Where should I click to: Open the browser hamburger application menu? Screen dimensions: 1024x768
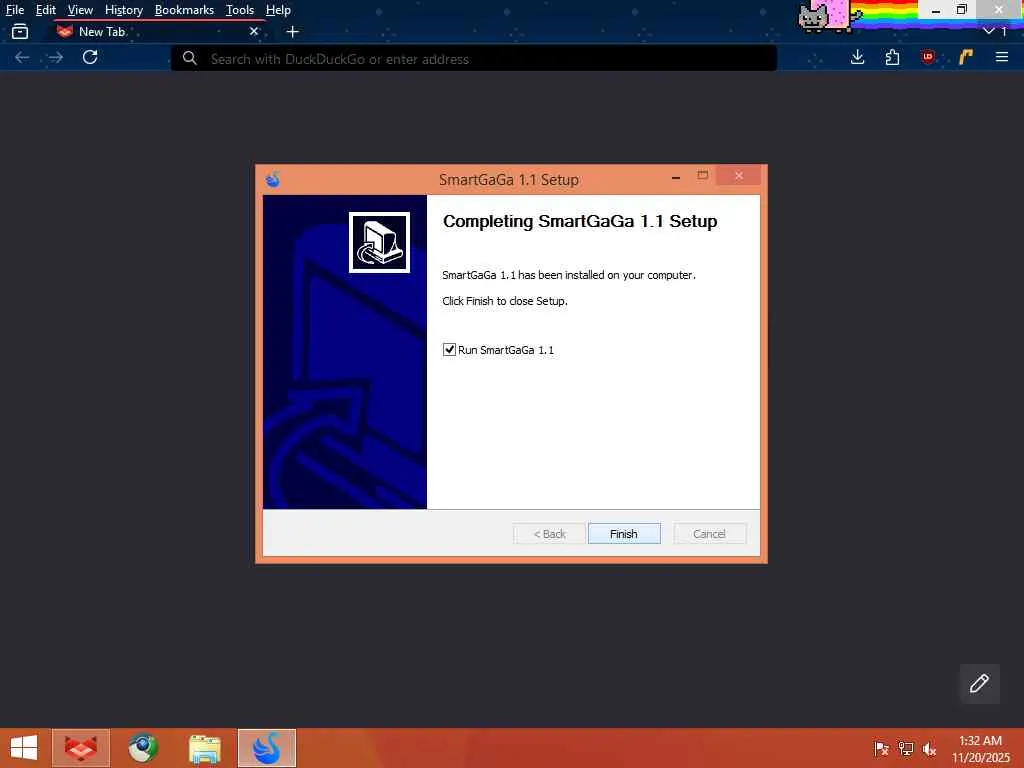click(1002, 57)
